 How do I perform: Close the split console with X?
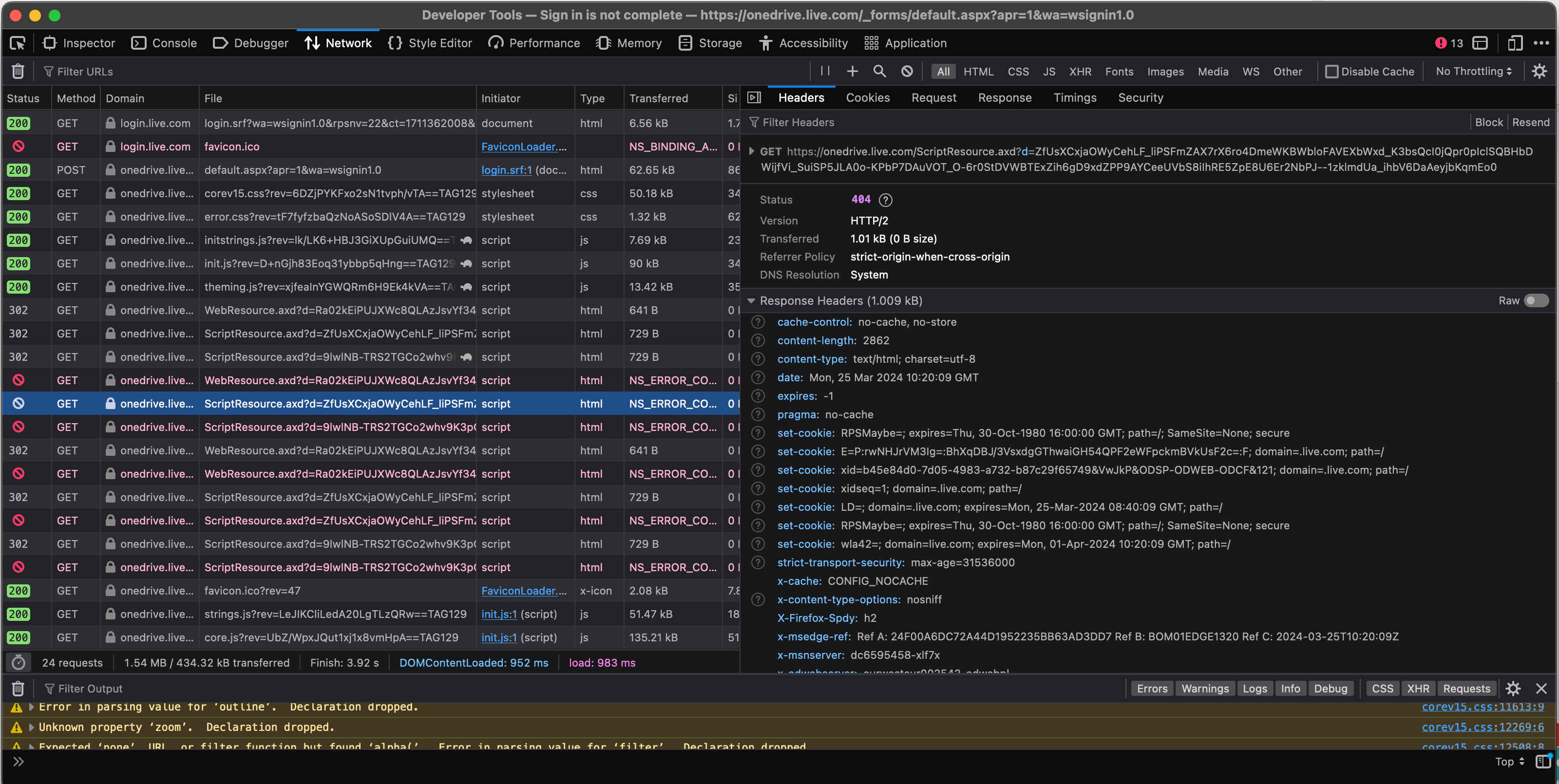pyautogui.click(x=1541, y=689)
